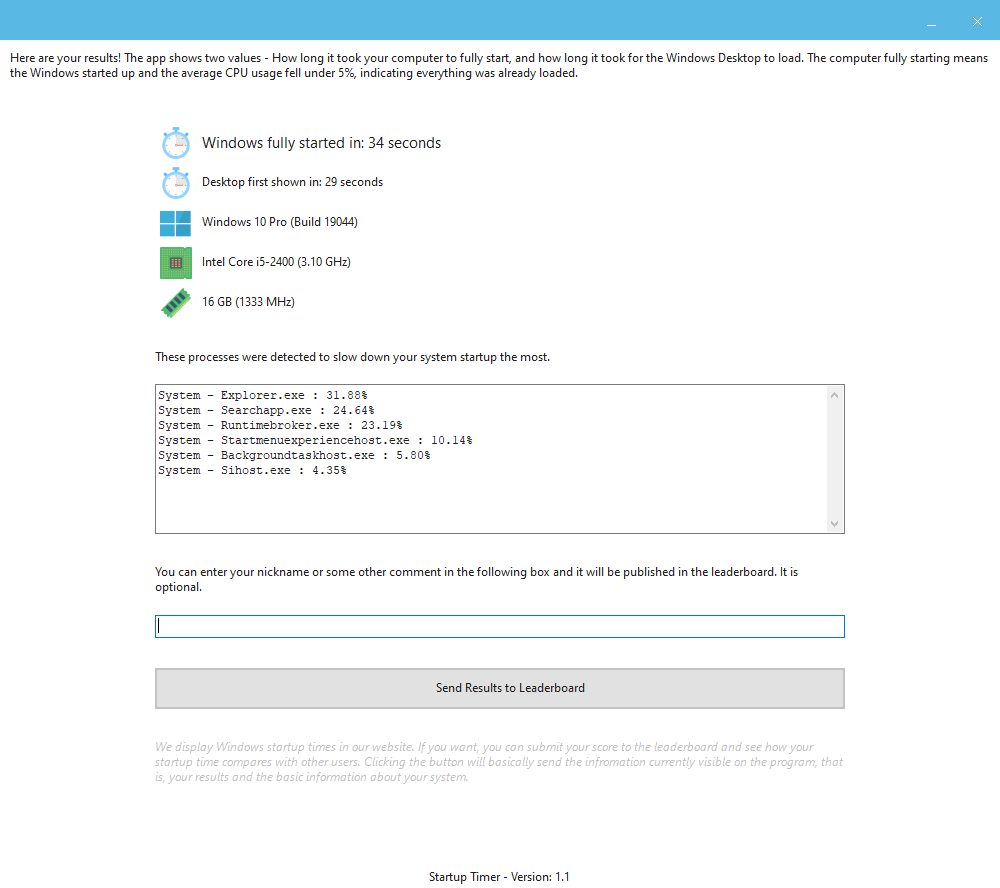Select the Backgroundtaskhost.exe : 5.80% line
1000x888 pixels.
pyautogui.click(x=294, y=455)
